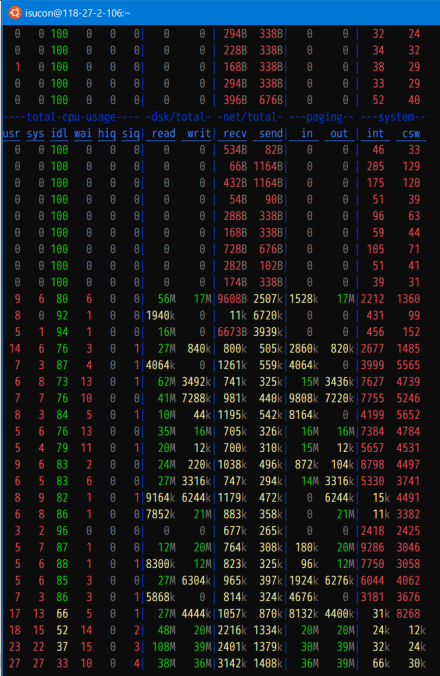The height and width of the screenshot is (676, 440).
Task: Click the 1038k recv value
Action: (232, 465)
